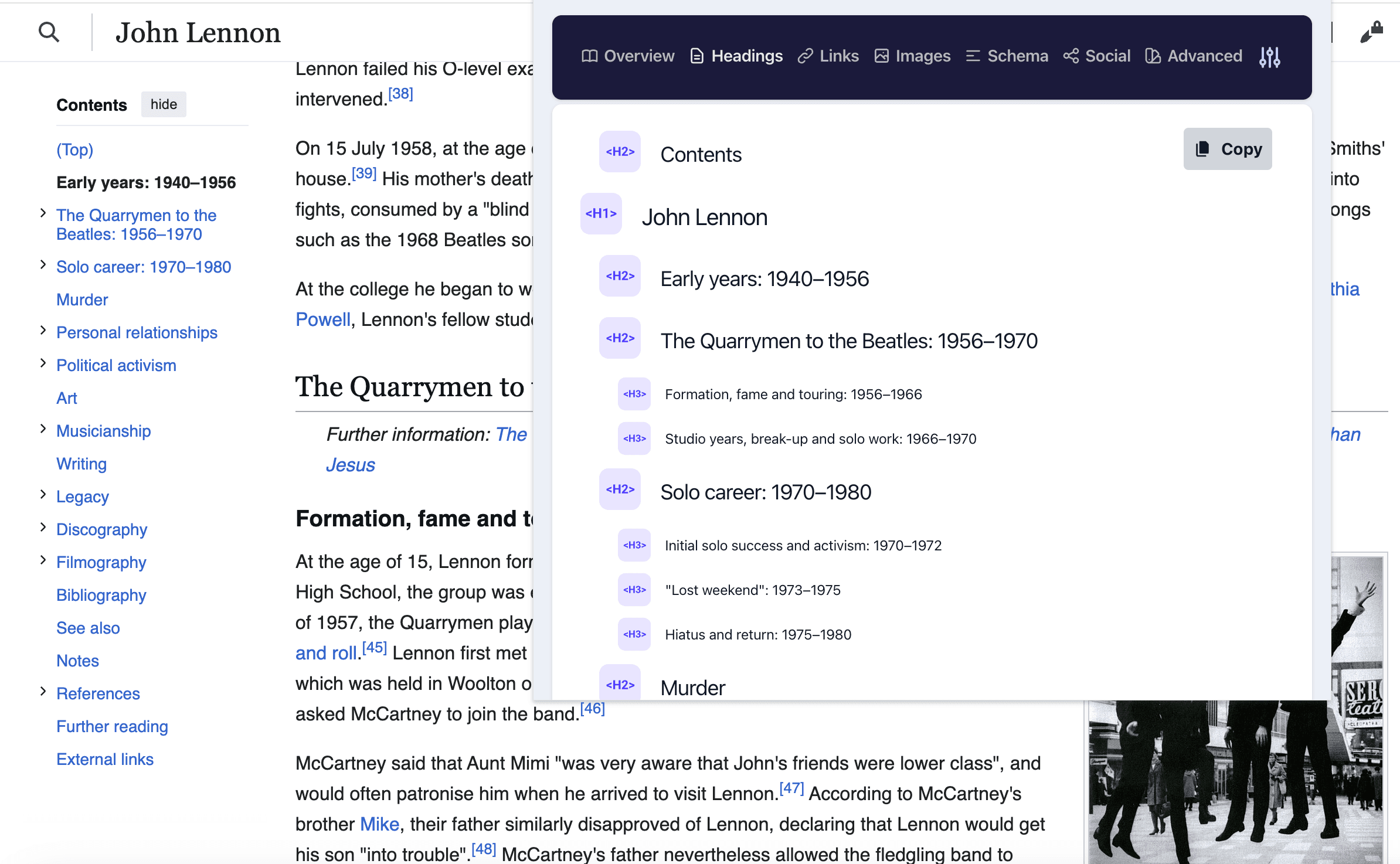Expand The Quarrymen to the Beatles section chevron
This screenshot has width=1400, height=864.
point(43,213)
